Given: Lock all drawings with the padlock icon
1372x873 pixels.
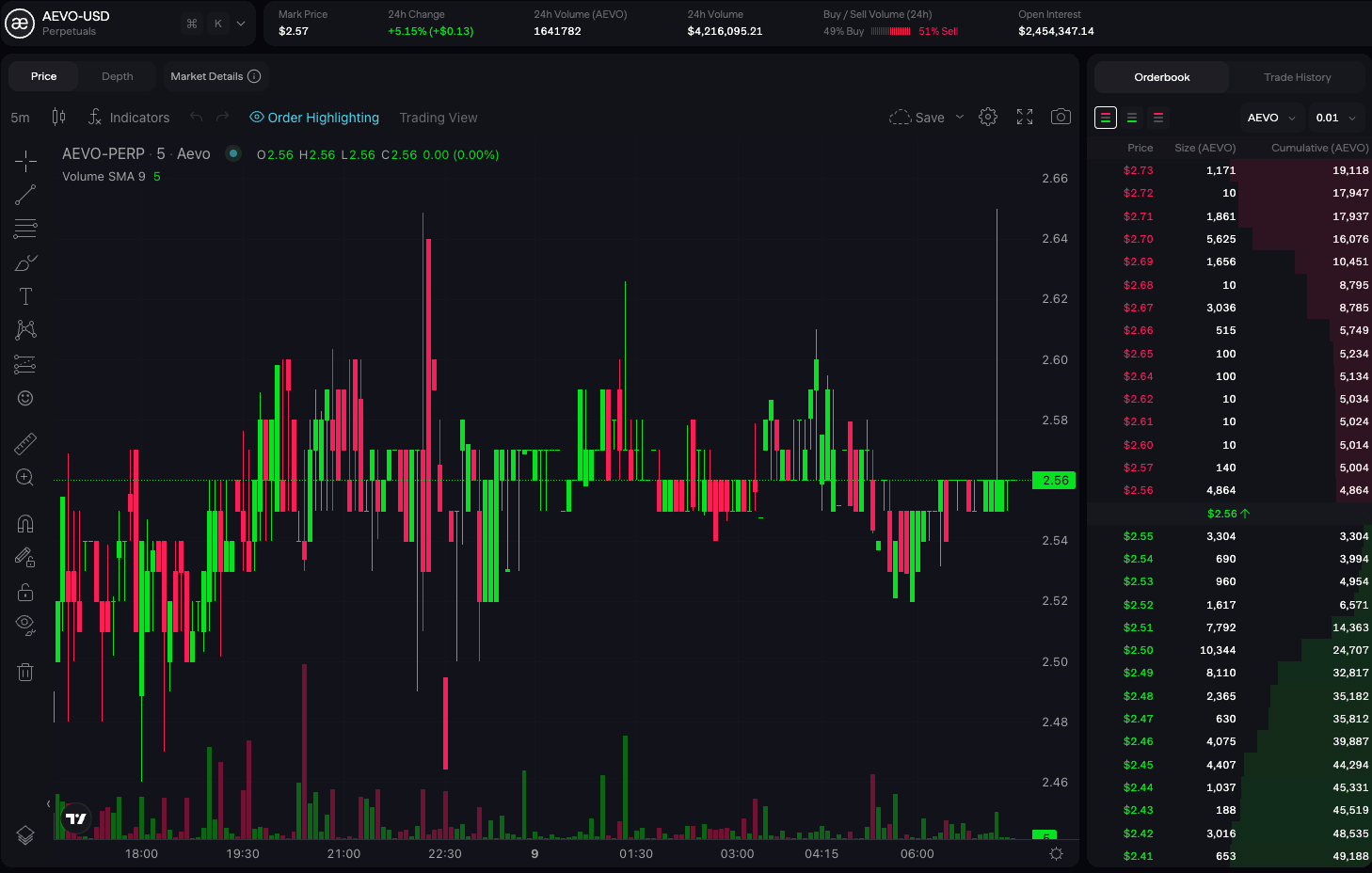Looking at the screenshot, I should pos(24,592).
